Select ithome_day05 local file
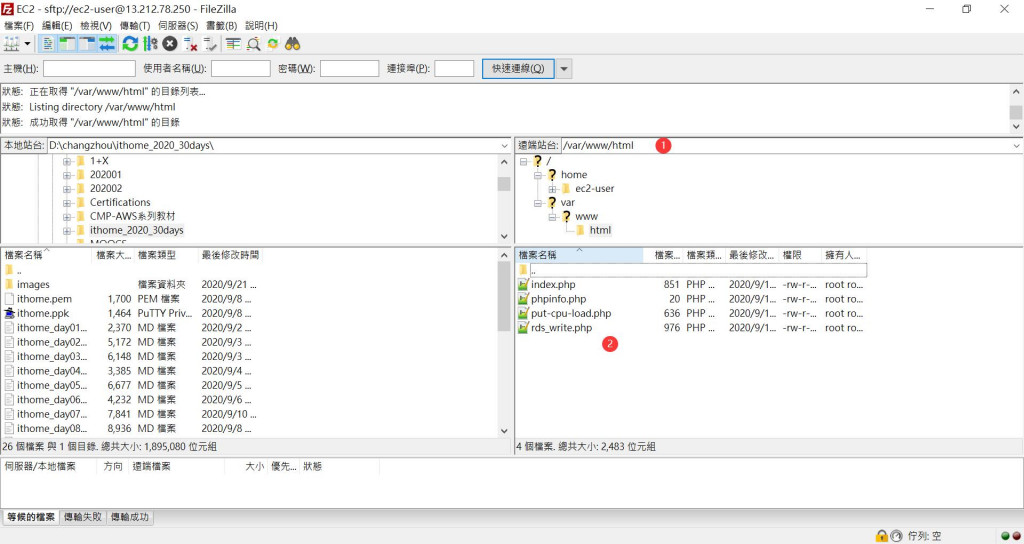This screenshot has height=544, width=1024. pyautogui.click(x=52, y=385)
